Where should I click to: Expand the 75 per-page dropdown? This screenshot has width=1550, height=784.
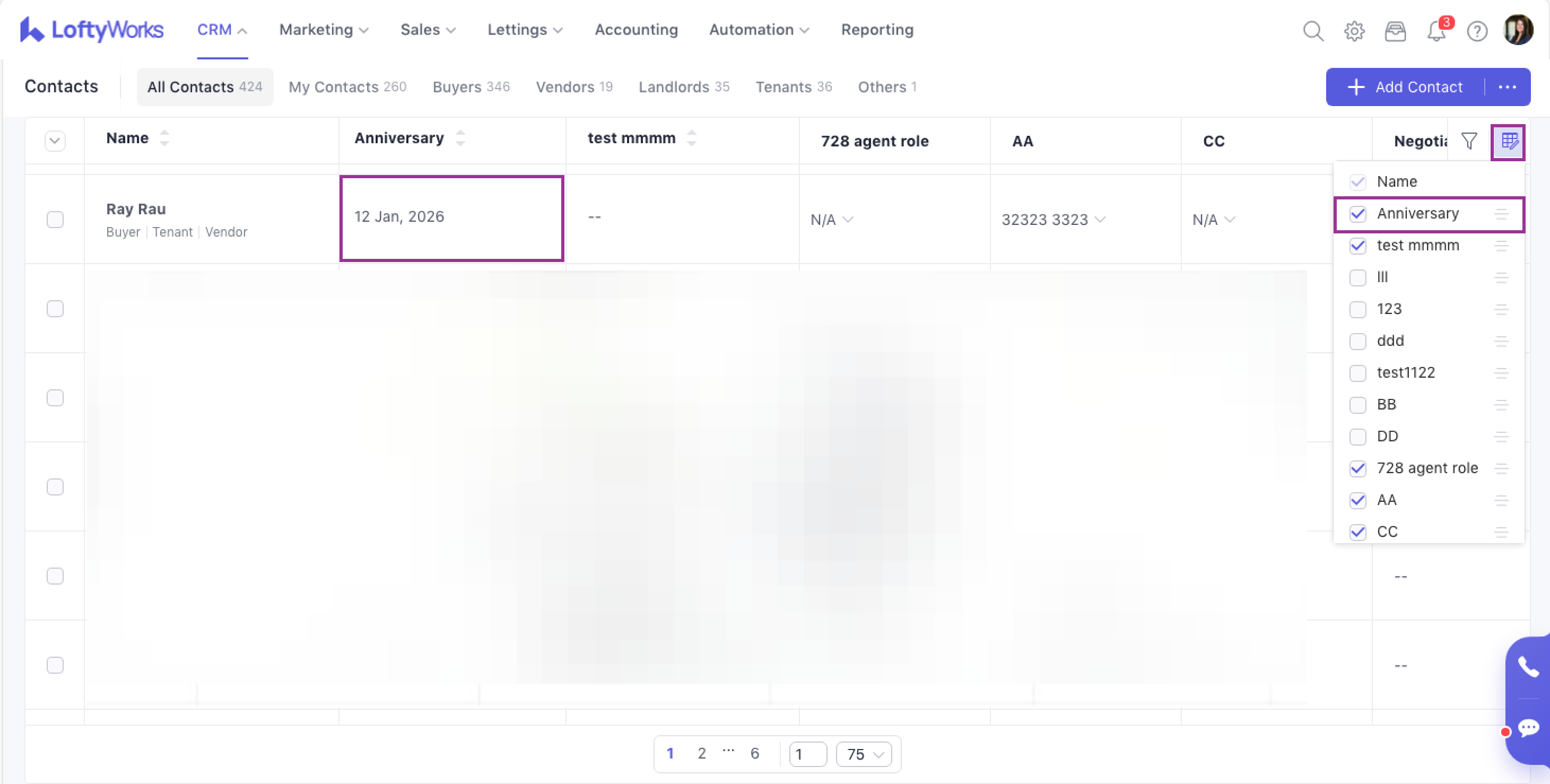coord(864,754)
